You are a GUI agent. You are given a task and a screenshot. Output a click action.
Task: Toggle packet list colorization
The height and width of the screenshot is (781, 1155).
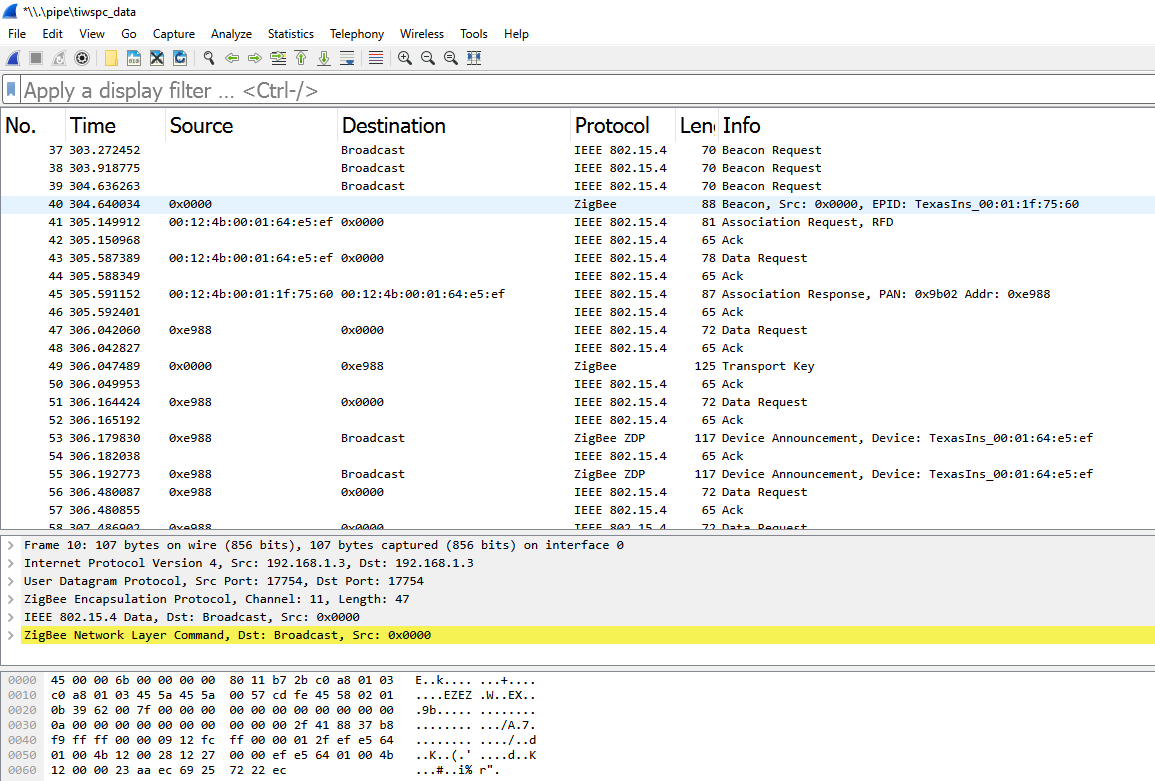375,58
